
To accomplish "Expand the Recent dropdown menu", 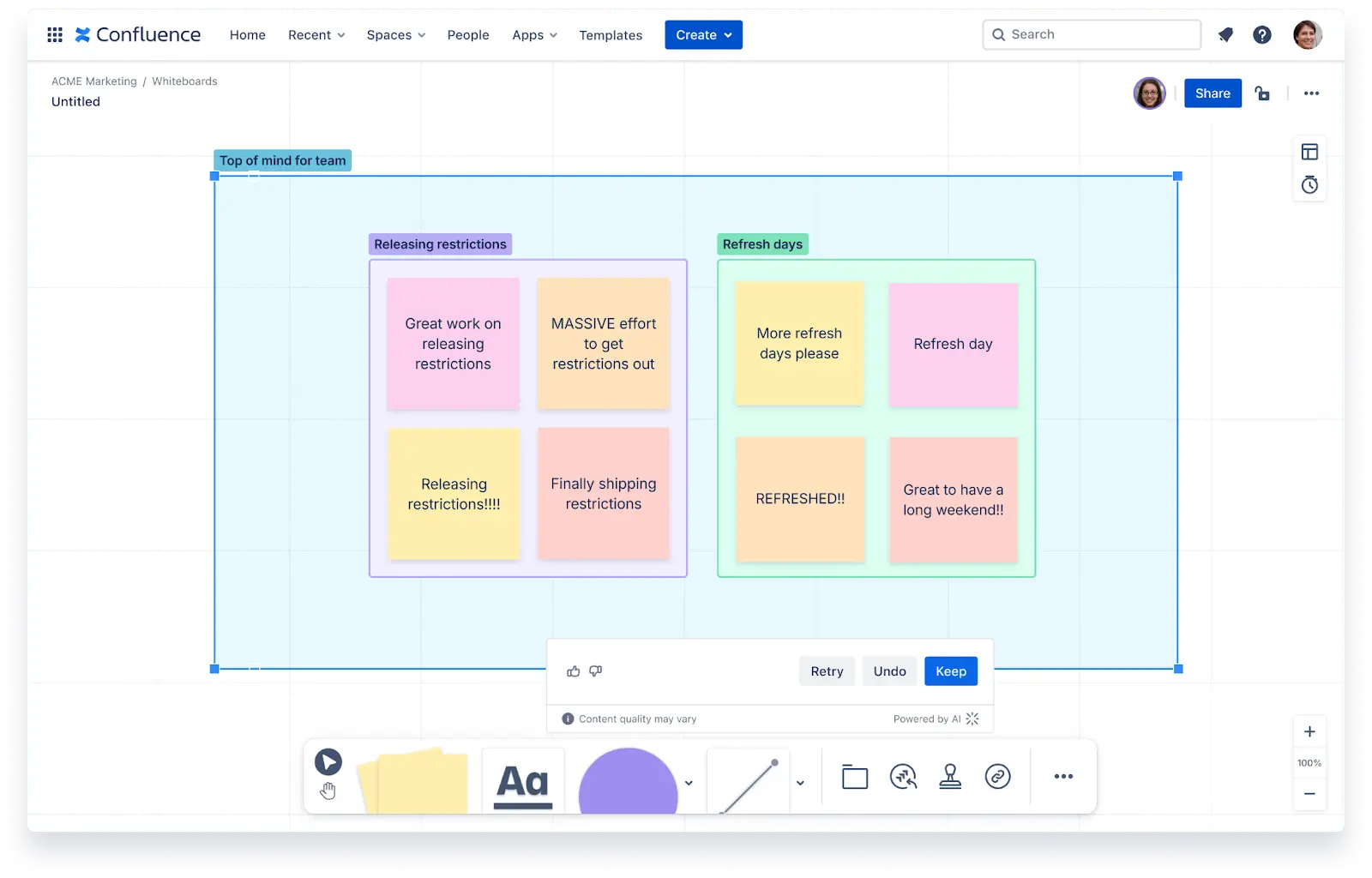I will tap(316, 35).
